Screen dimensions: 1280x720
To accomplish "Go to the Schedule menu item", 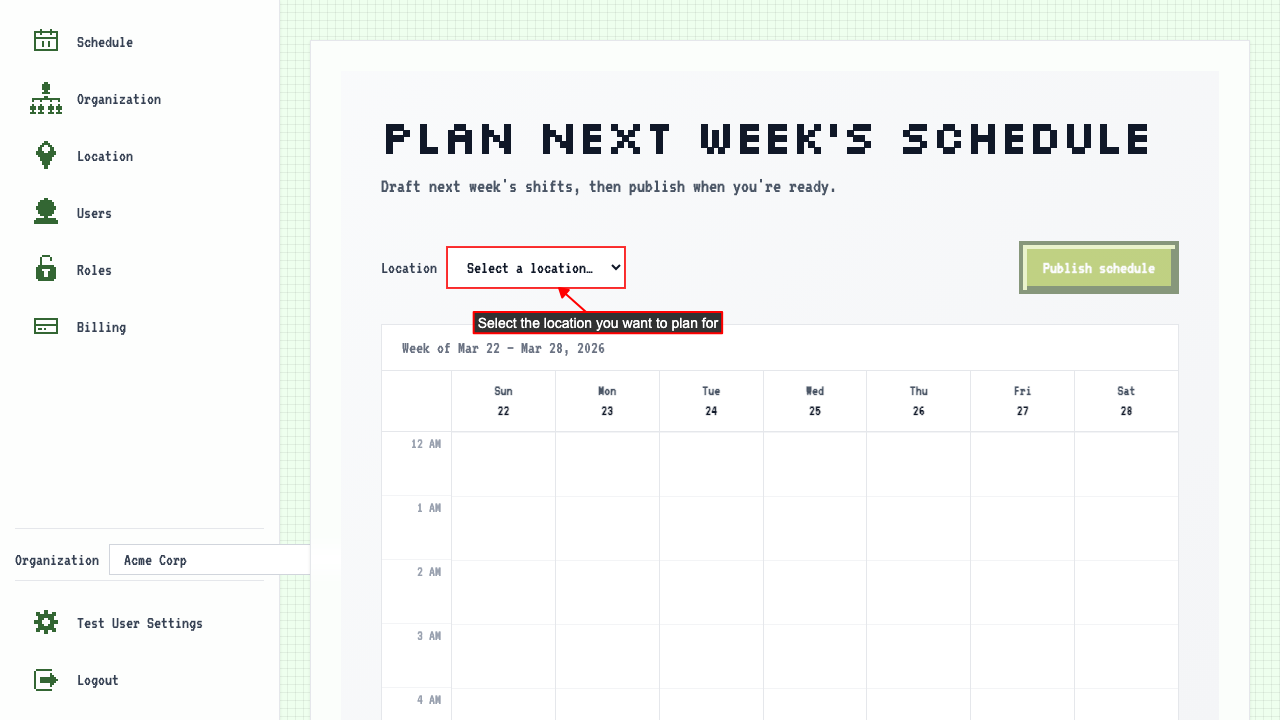I will (105, 42).
